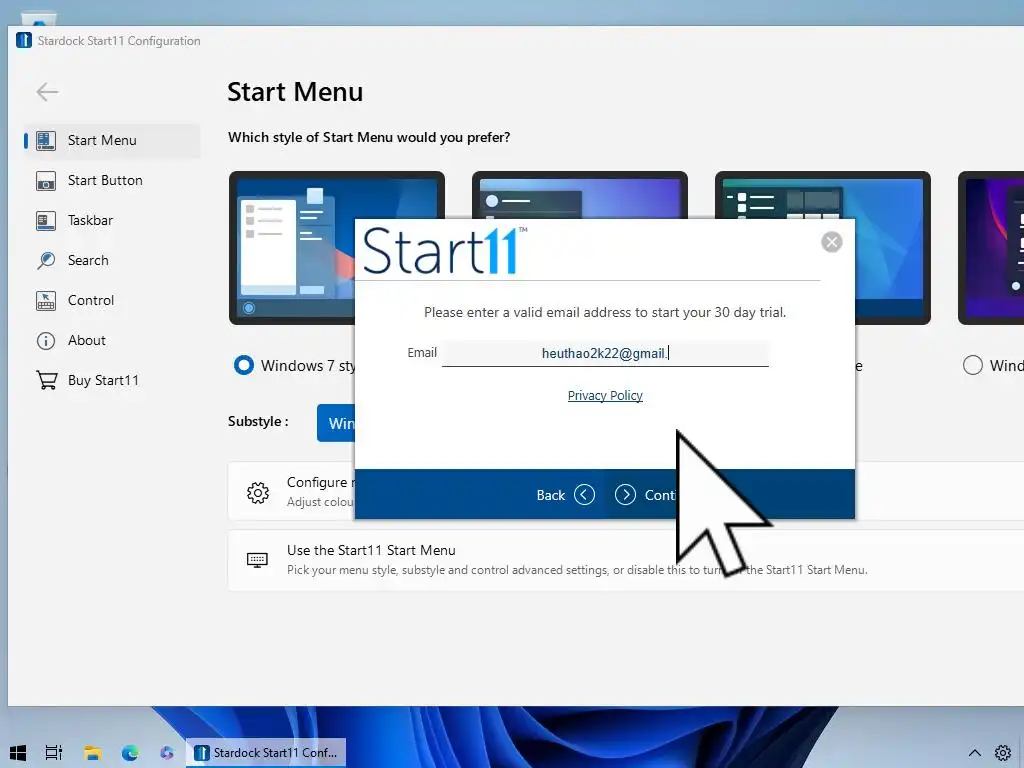This screenshot has width=1024, height=768.
Task: Click the Continue right-arrow circle icon
Action: tap(625, 495)
